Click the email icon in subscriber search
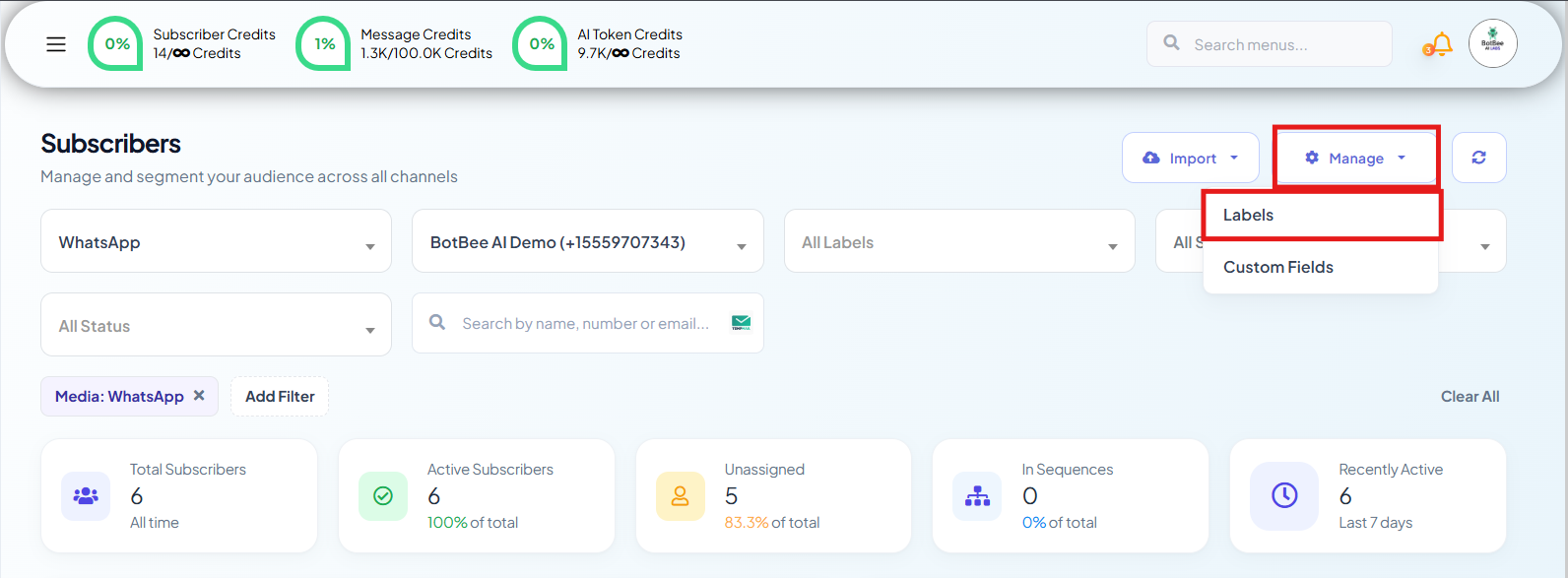The image size is (1568, 578). pyautogui.click(x=741, y=323)
